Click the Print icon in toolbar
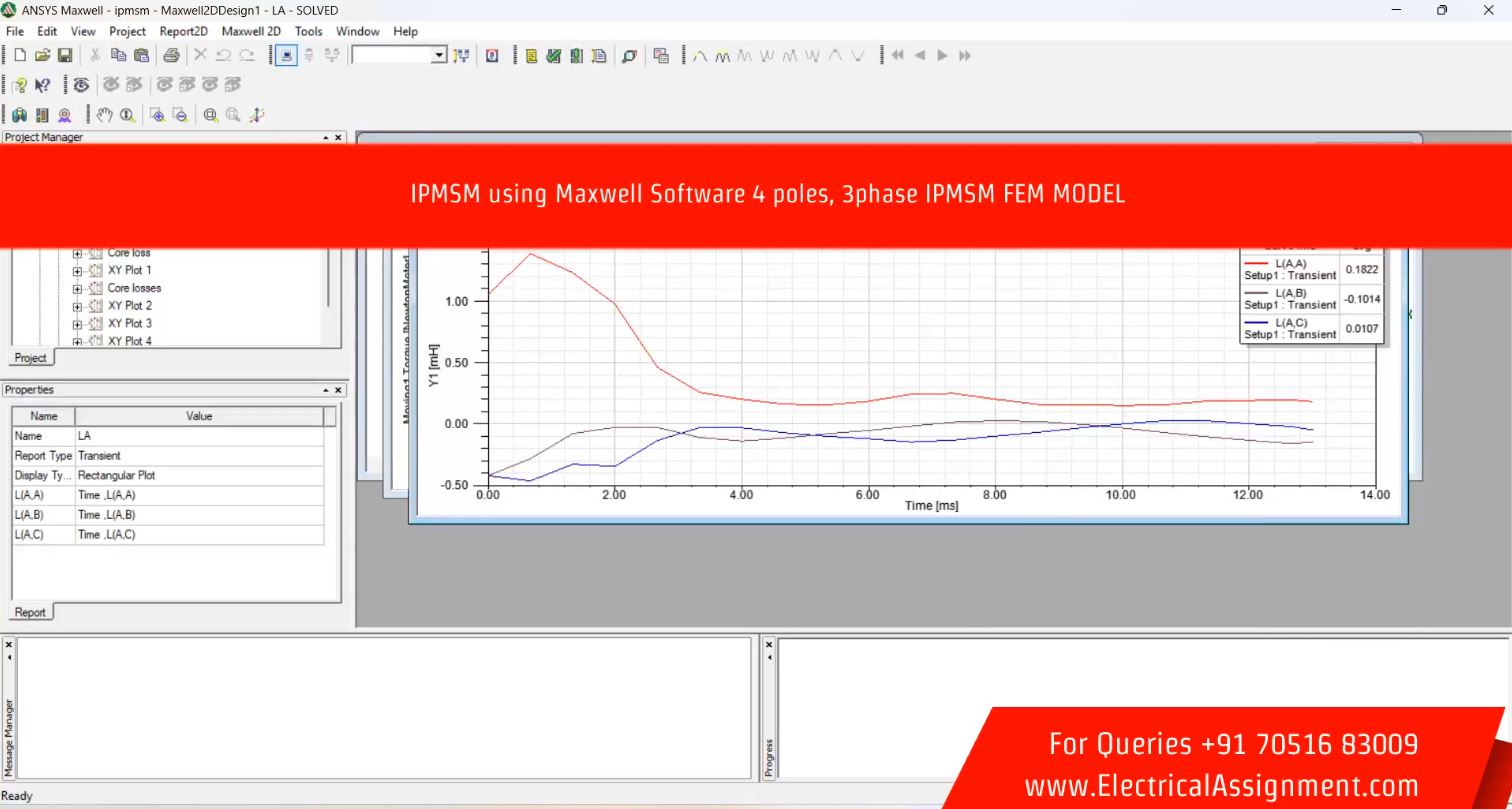The image size is (1512, 809). click(x=171, y=56)
